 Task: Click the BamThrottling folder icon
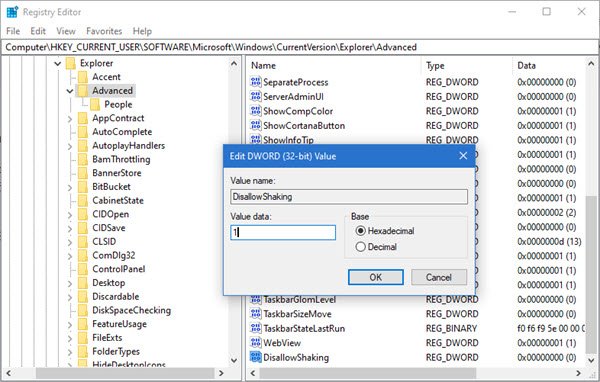point(83,159)
